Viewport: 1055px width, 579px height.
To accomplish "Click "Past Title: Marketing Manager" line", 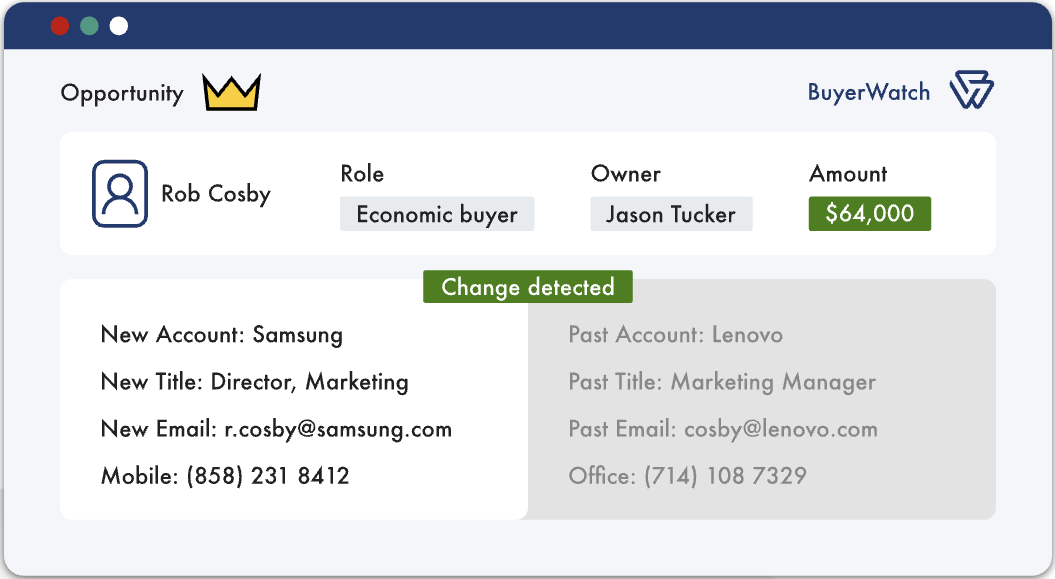I will pos(722,382).
